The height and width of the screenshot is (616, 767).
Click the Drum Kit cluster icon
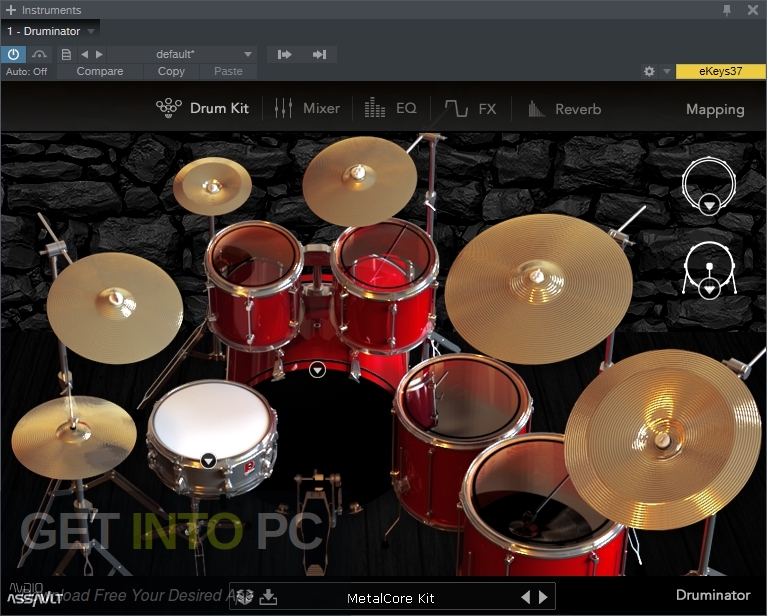(169, 108)
